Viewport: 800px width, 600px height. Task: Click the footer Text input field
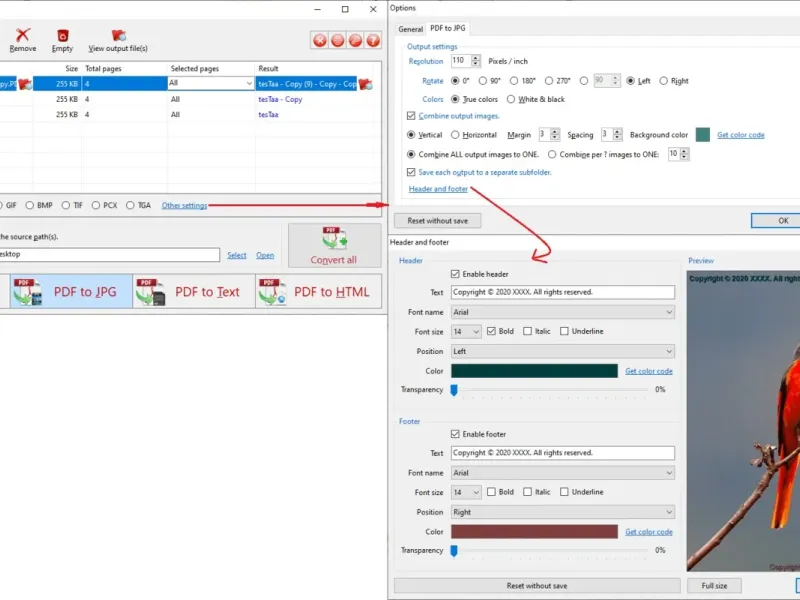563,453
